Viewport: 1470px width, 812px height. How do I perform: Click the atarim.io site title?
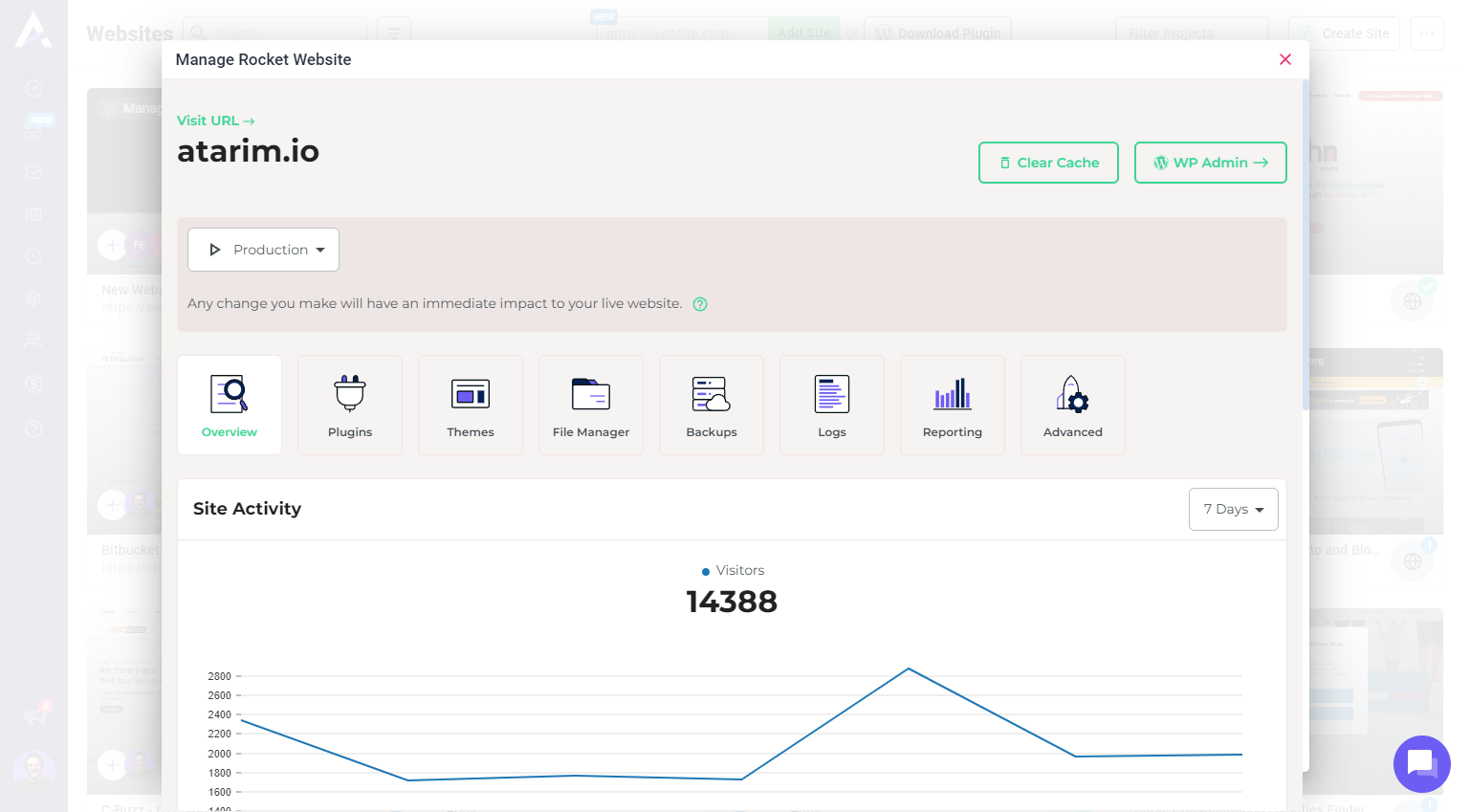coord(248,151)
